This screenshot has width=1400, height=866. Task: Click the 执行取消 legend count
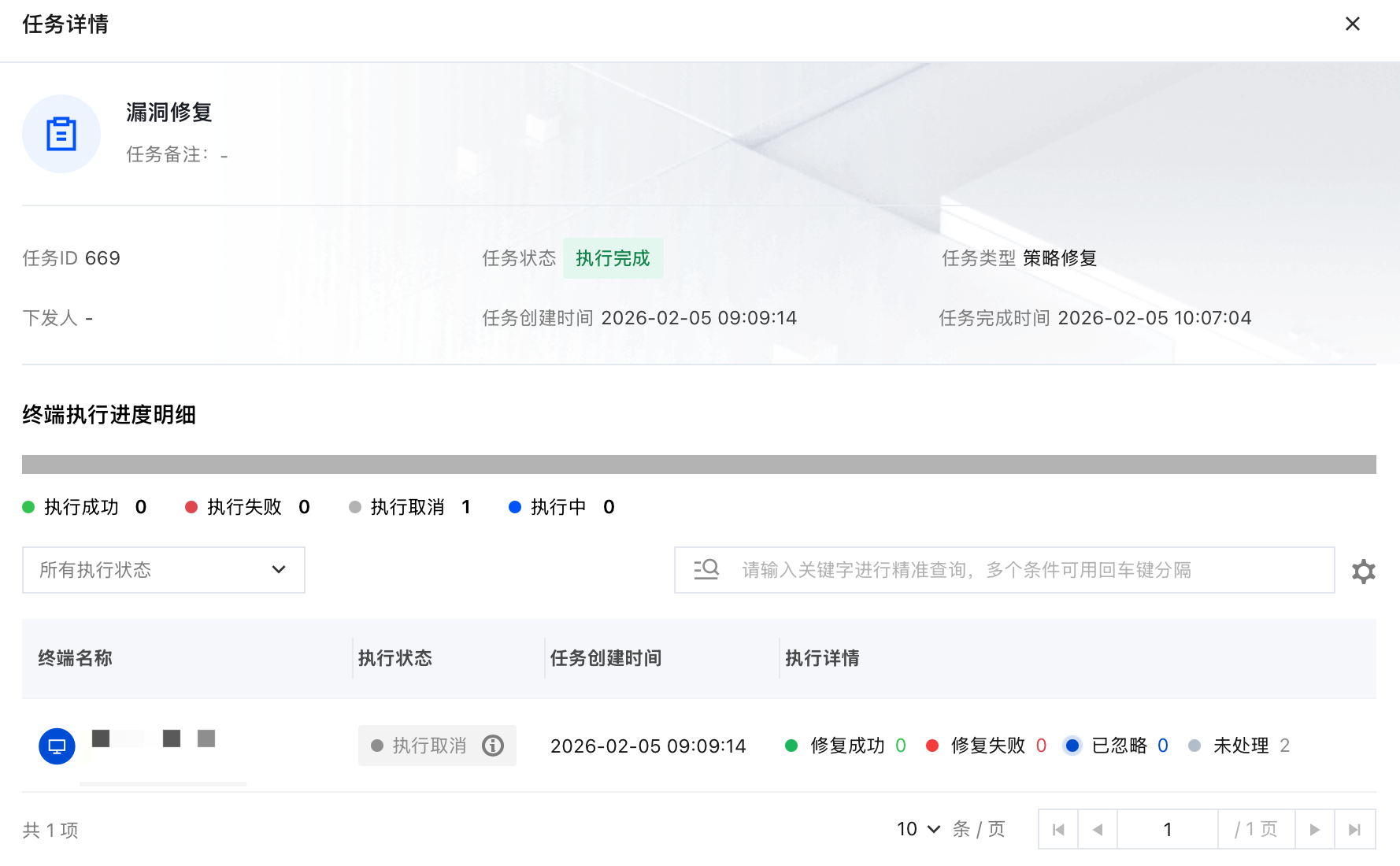(x=466, y=507)
